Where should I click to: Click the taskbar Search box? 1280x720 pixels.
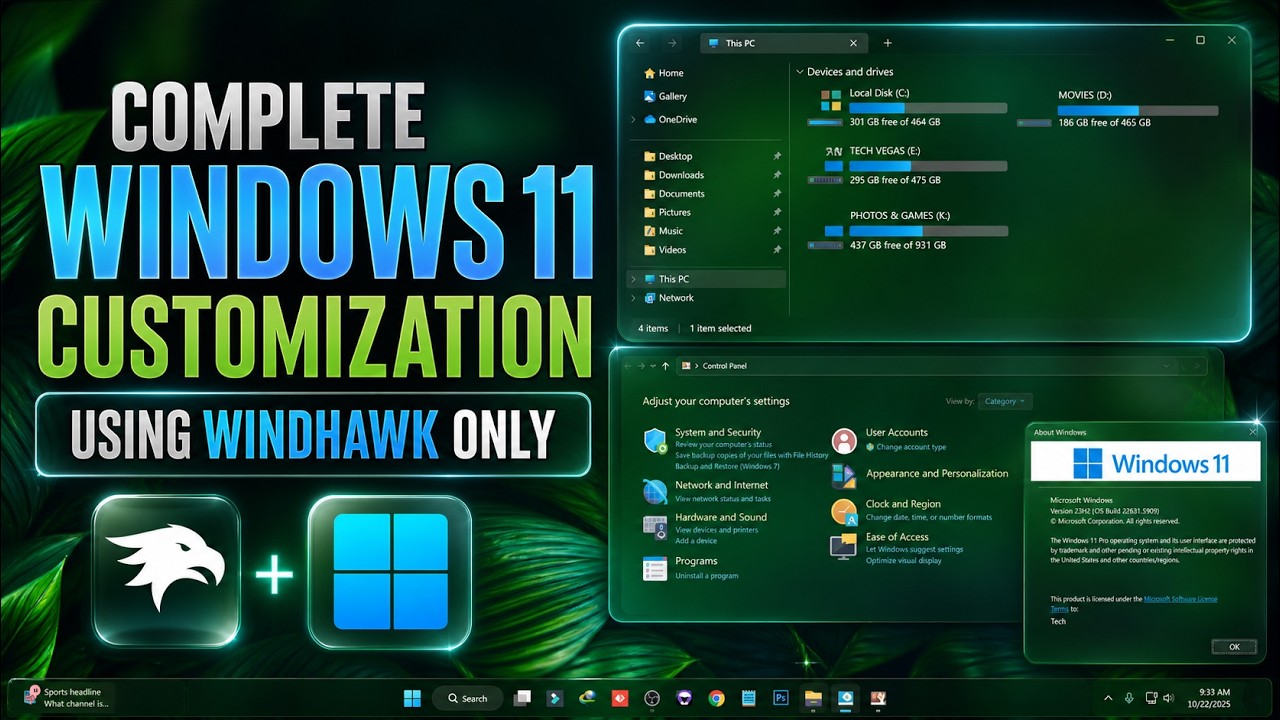coord(468,698)
